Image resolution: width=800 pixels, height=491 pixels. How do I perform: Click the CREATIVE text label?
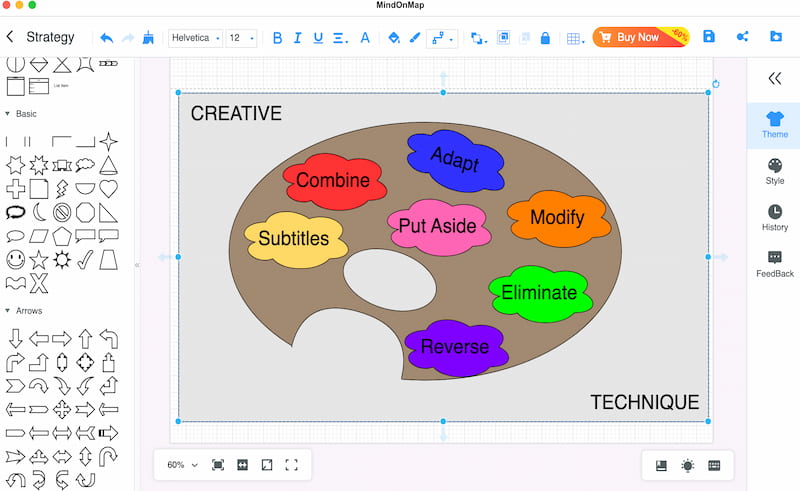pyautogui.click(x=236, y=113)
